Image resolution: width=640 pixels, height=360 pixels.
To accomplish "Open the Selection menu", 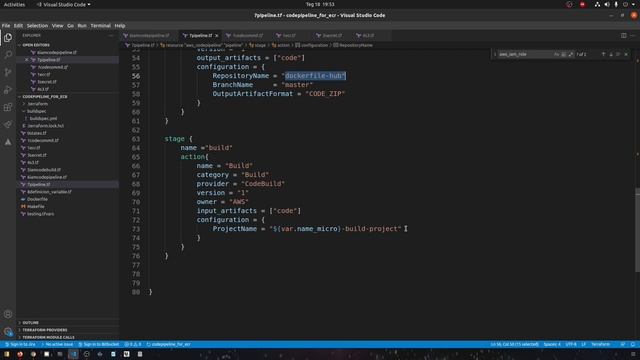I will (x=37, y=25).
